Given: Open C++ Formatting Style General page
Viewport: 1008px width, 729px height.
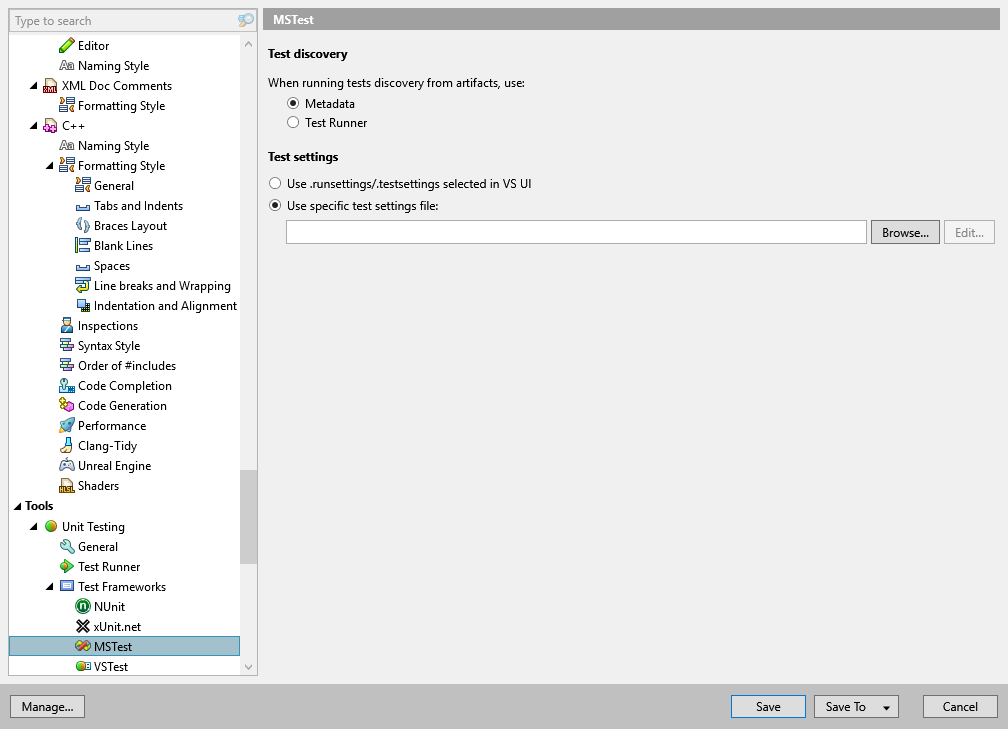Looking at the screenshot, I should click(x=114, y=186).
